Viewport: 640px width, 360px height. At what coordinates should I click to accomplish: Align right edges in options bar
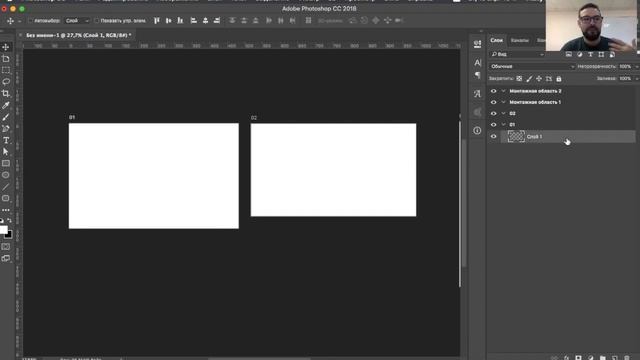(x=217, y=20)
